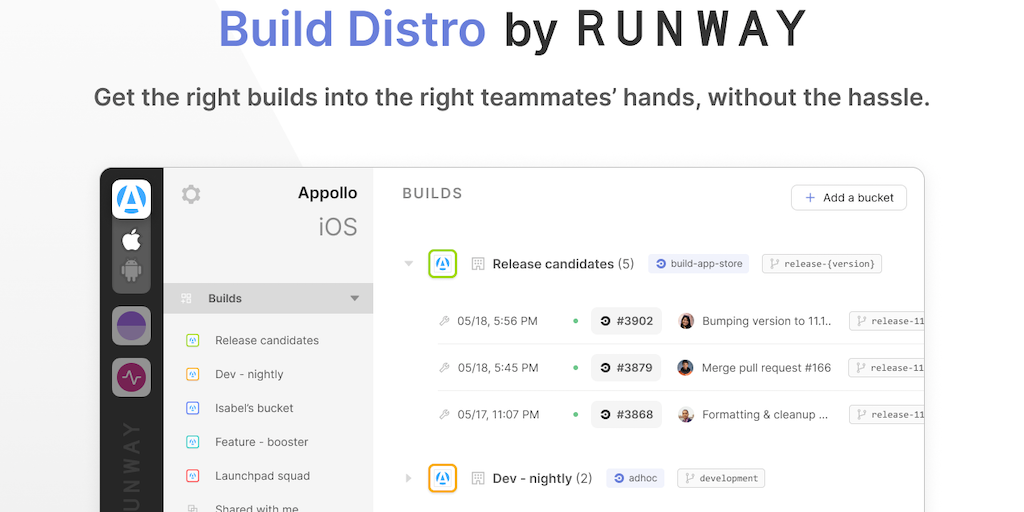The image size is (1024, 512).
Task: Open build #3868
Action: point(626,415)
